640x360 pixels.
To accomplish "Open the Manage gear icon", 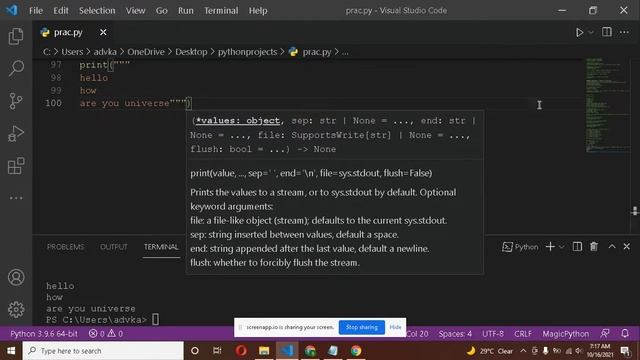I will [16, 309].
